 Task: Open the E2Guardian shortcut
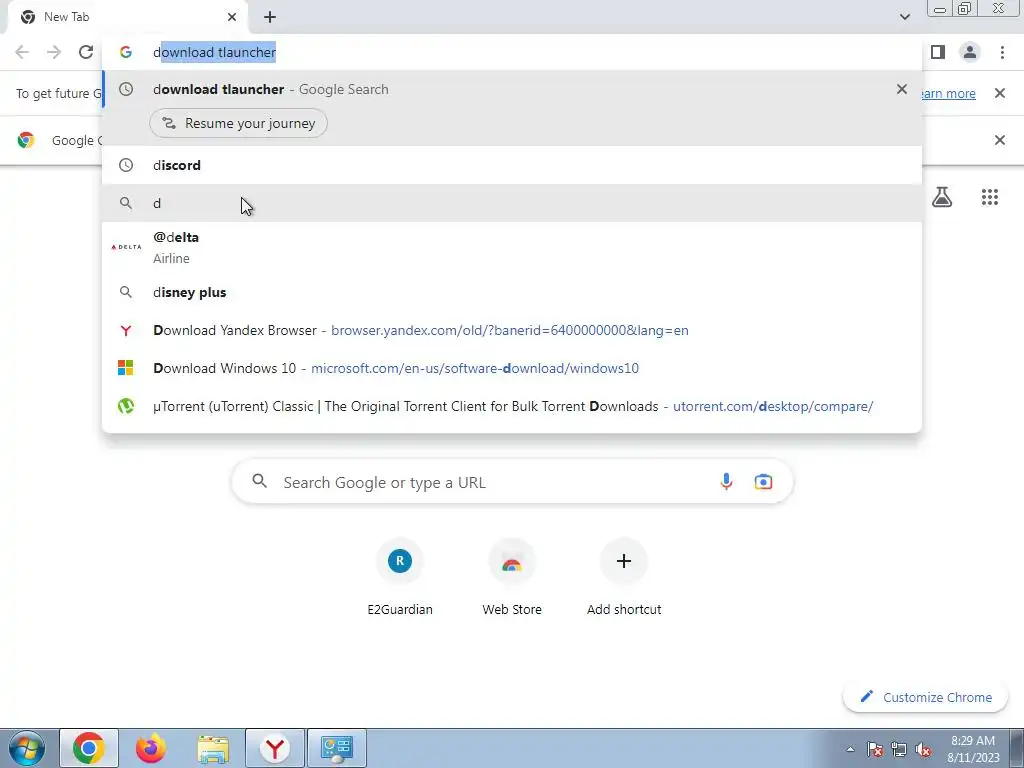(x=400, y=579)
